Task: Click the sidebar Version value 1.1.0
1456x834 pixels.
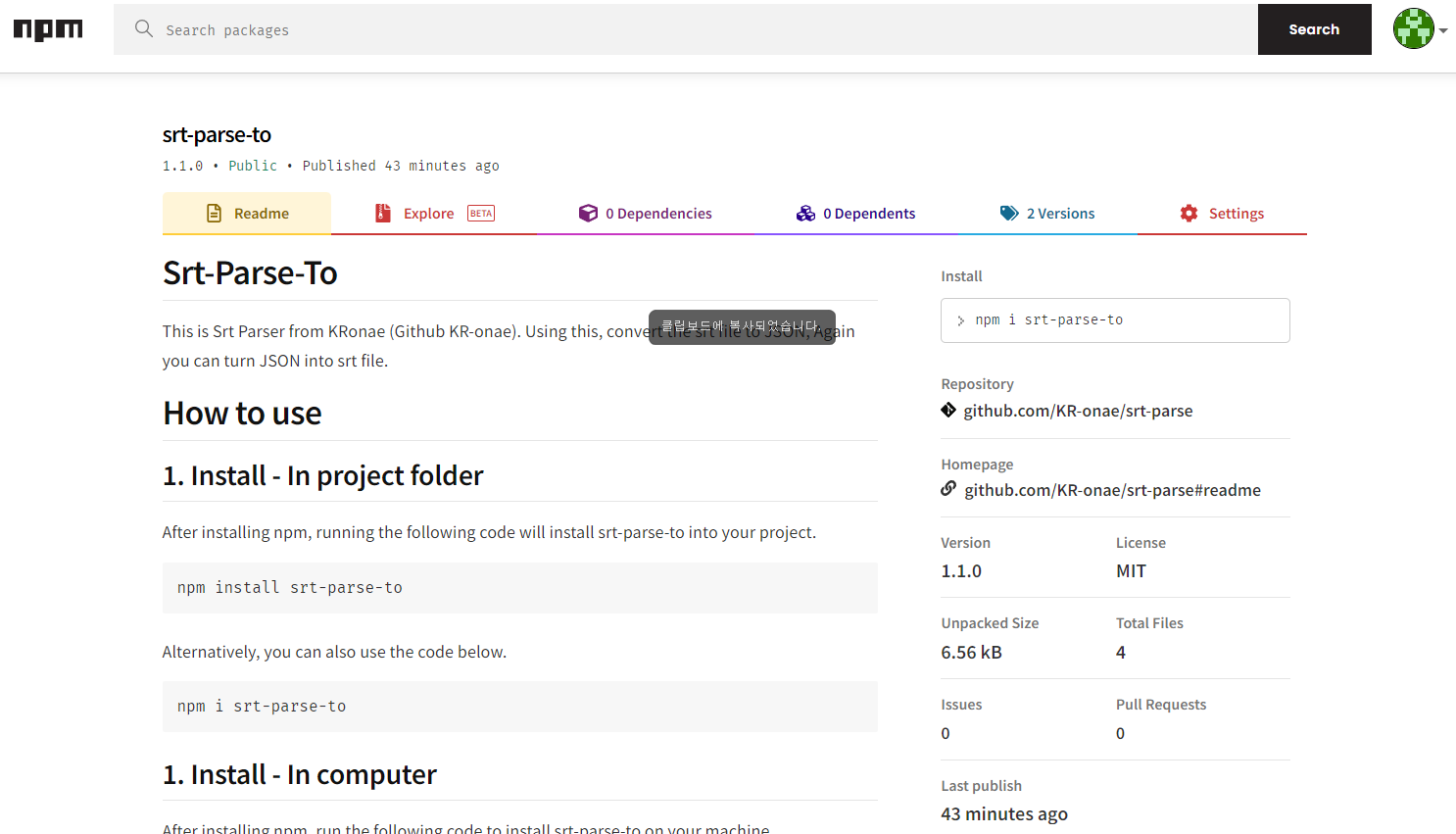Action: 961,571
